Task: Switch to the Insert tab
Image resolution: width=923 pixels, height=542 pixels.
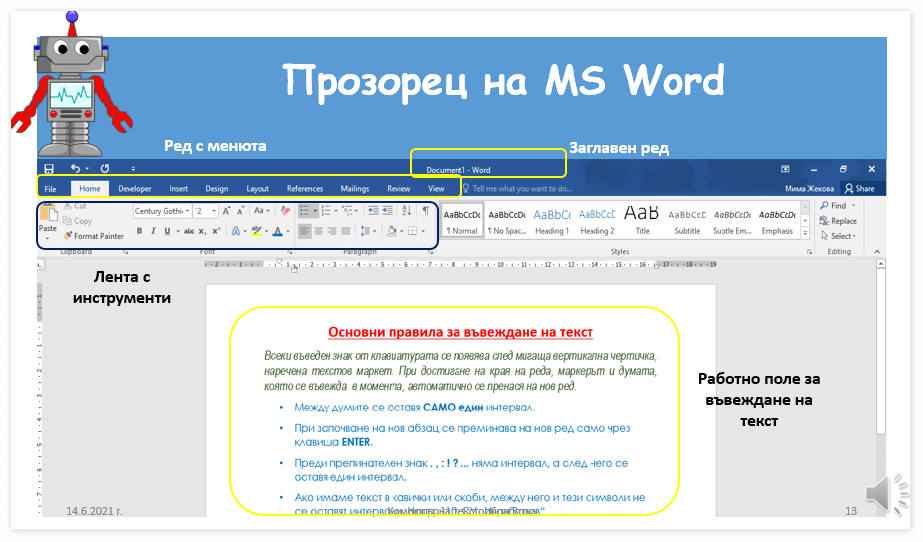Action: (178, 189)
